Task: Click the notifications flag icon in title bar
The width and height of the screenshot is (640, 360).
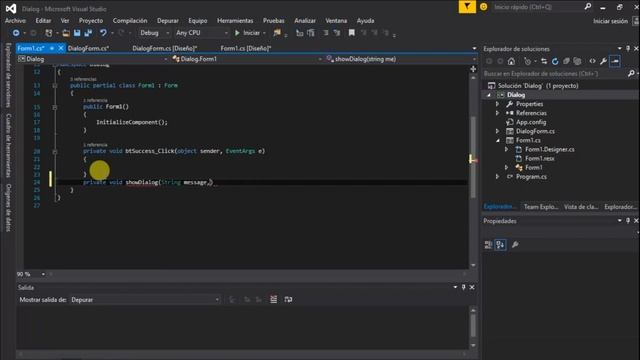Action: click(467, 7)
